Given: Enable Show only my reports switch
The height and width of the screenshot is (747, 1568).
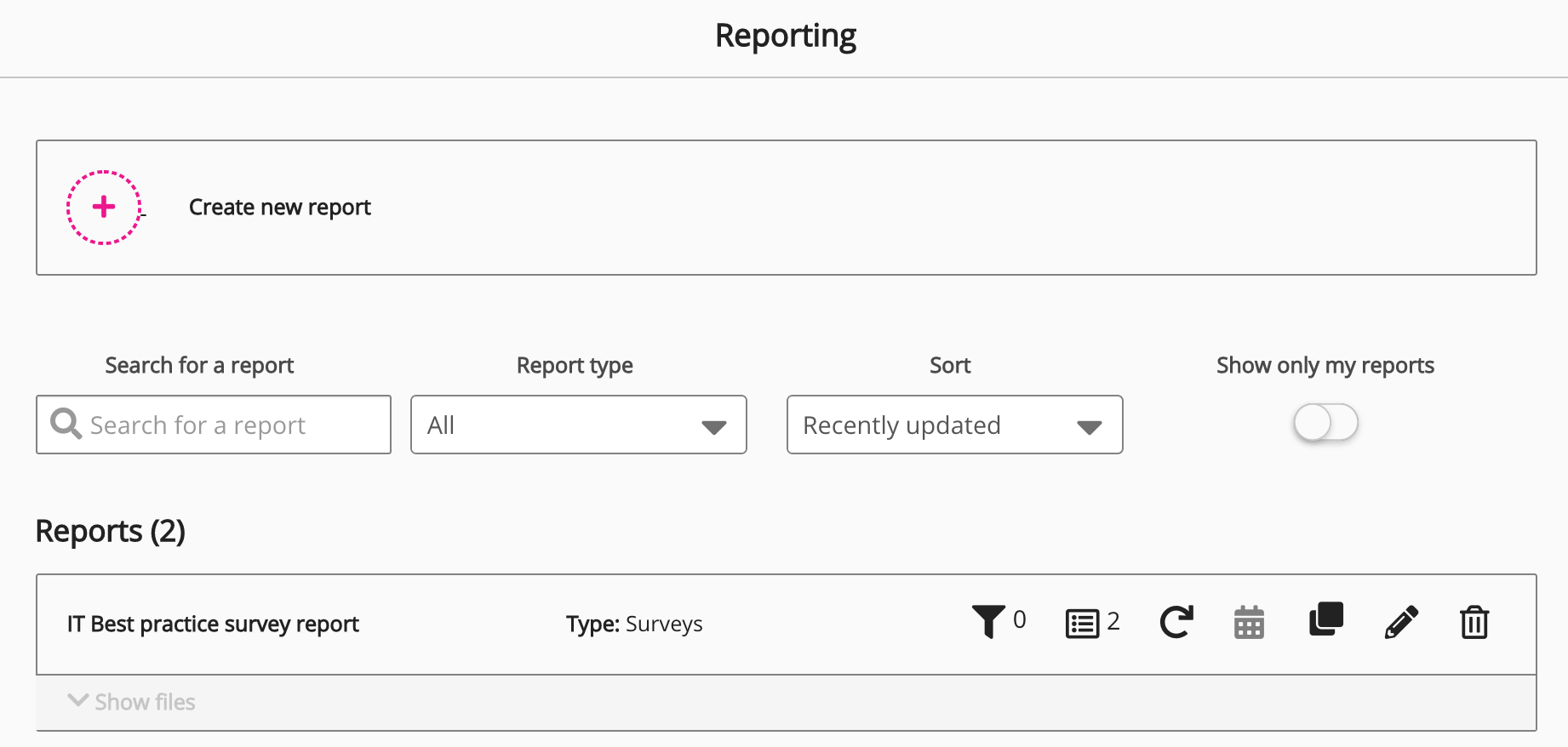Looking at the screenshot, I should [x=1325, y=422].
